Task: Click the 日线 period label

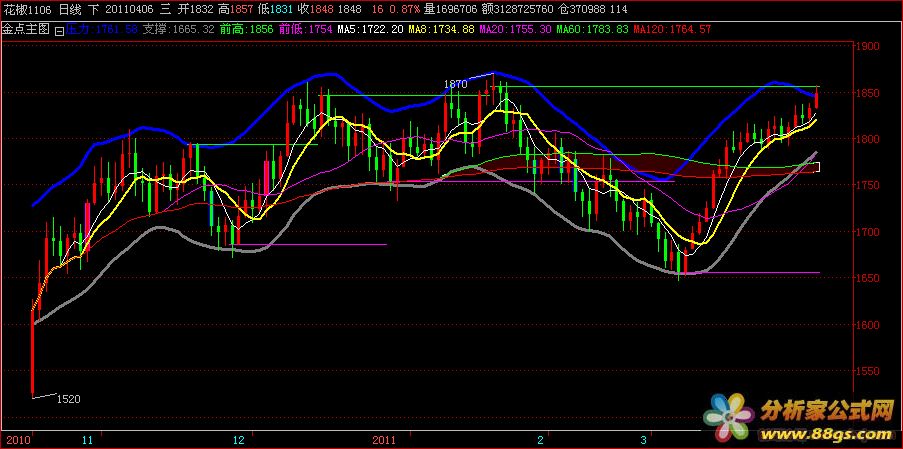Action: pyautogui.click(x=70, y=9)
